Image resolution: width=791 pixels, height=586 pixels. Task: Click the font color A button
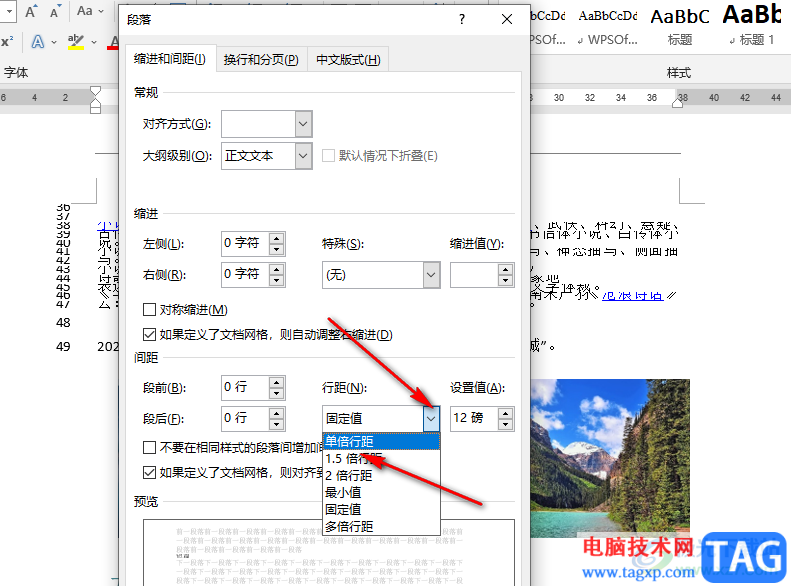coord(113,42)
